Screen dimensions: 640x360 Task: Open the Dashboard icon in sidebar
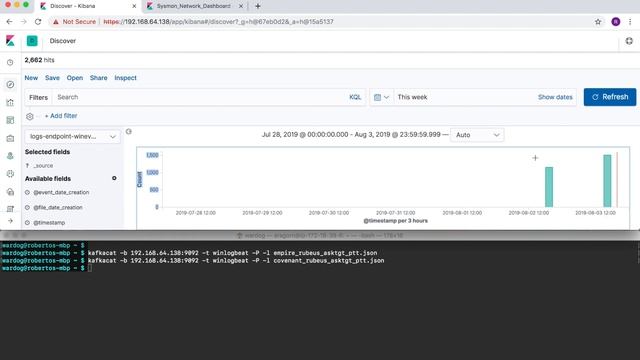[x=10, y=120]
